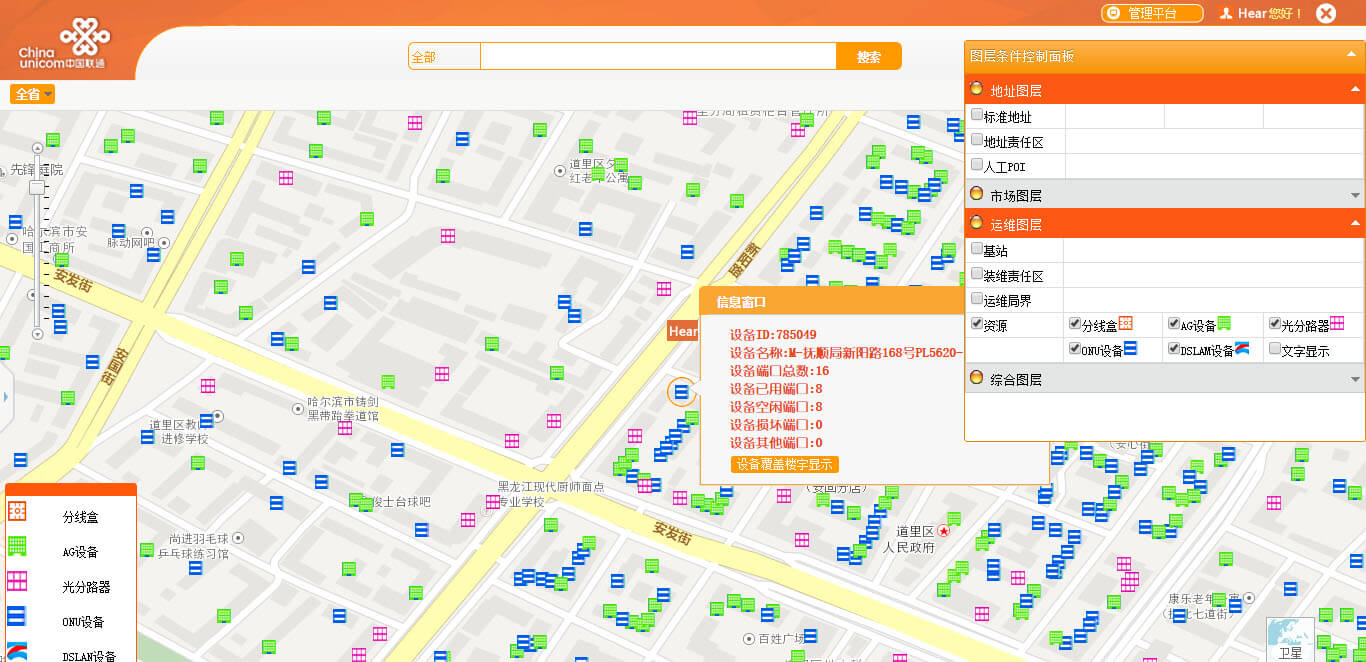Click the 市场图层 yellow indicator icon
Image resolution: width=1366 pixels, height=662 pixels.
(x=977, y=194)
